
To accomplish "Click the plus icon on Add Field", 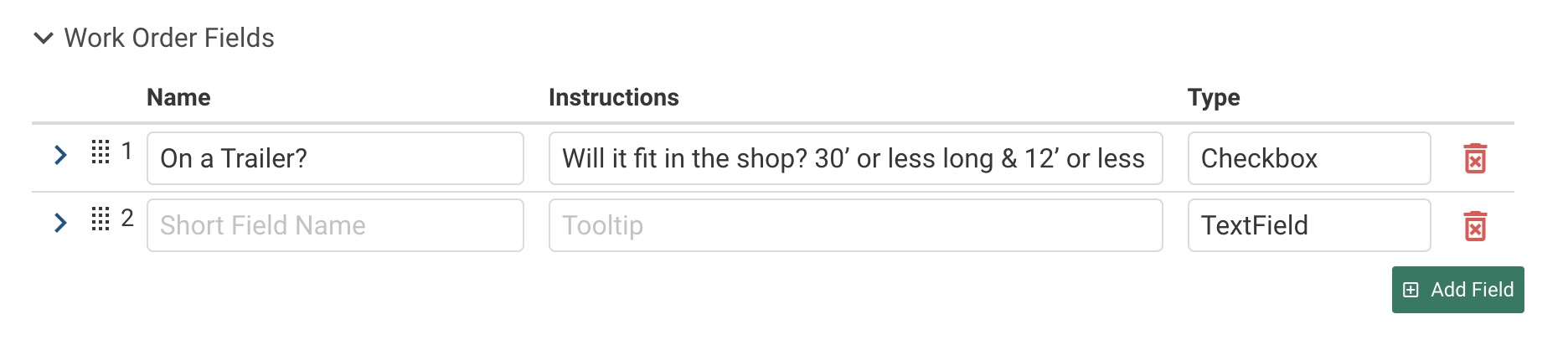I will 1411,290.
